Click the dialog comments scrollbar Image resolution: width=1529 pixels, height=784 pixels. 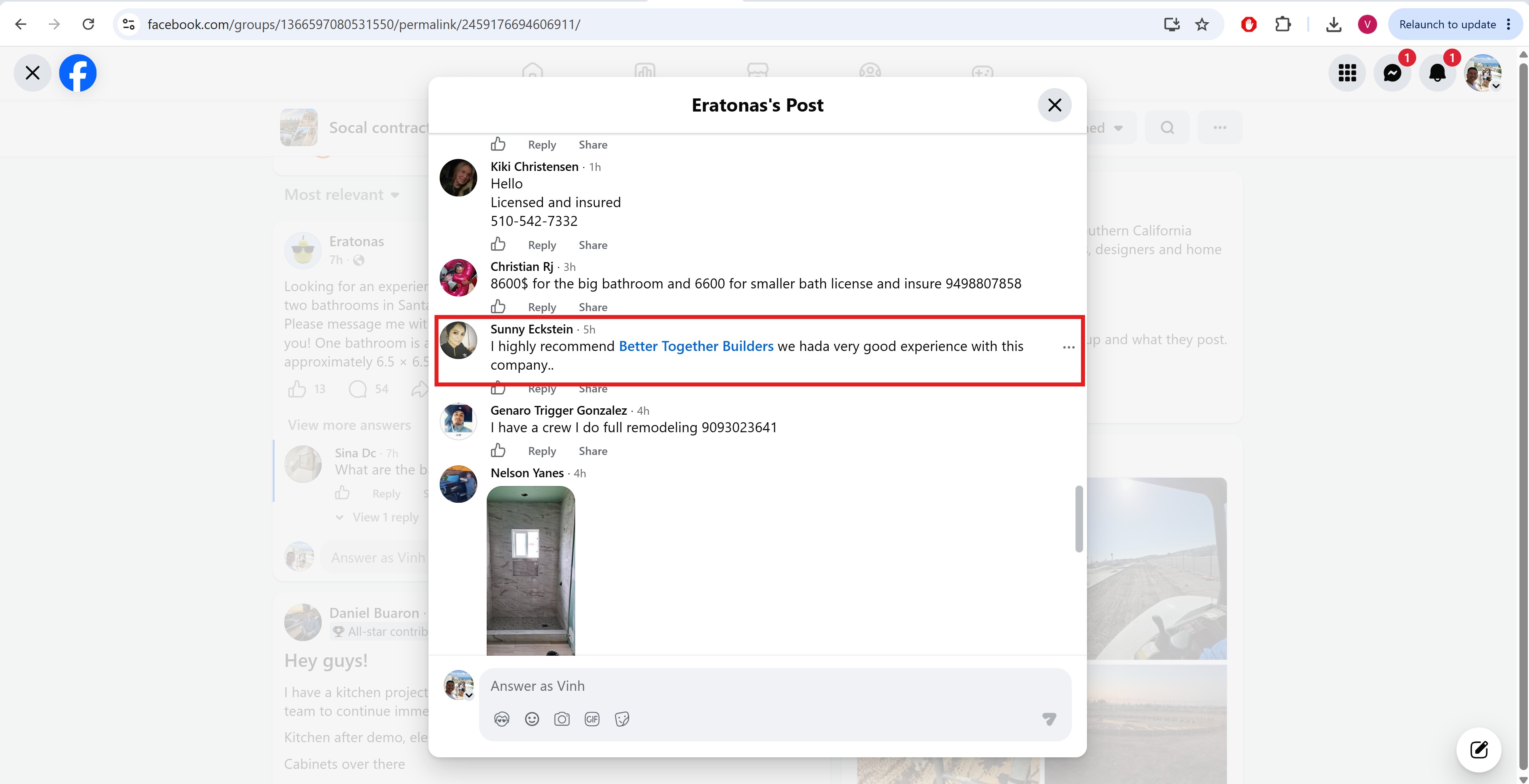click(1079, 519)
